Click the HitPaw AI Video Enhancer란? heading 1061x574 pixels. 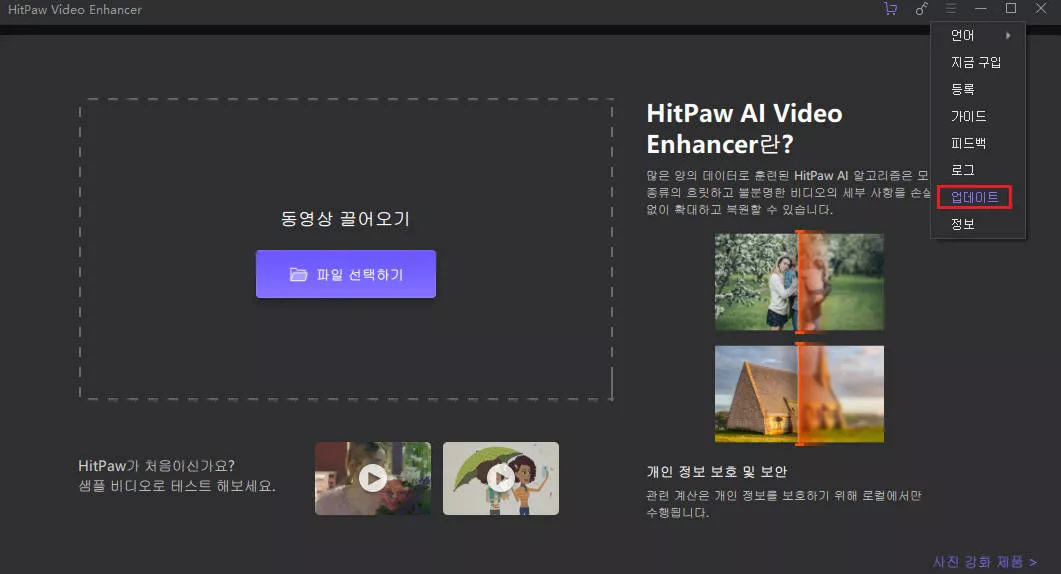click(744, 129)
